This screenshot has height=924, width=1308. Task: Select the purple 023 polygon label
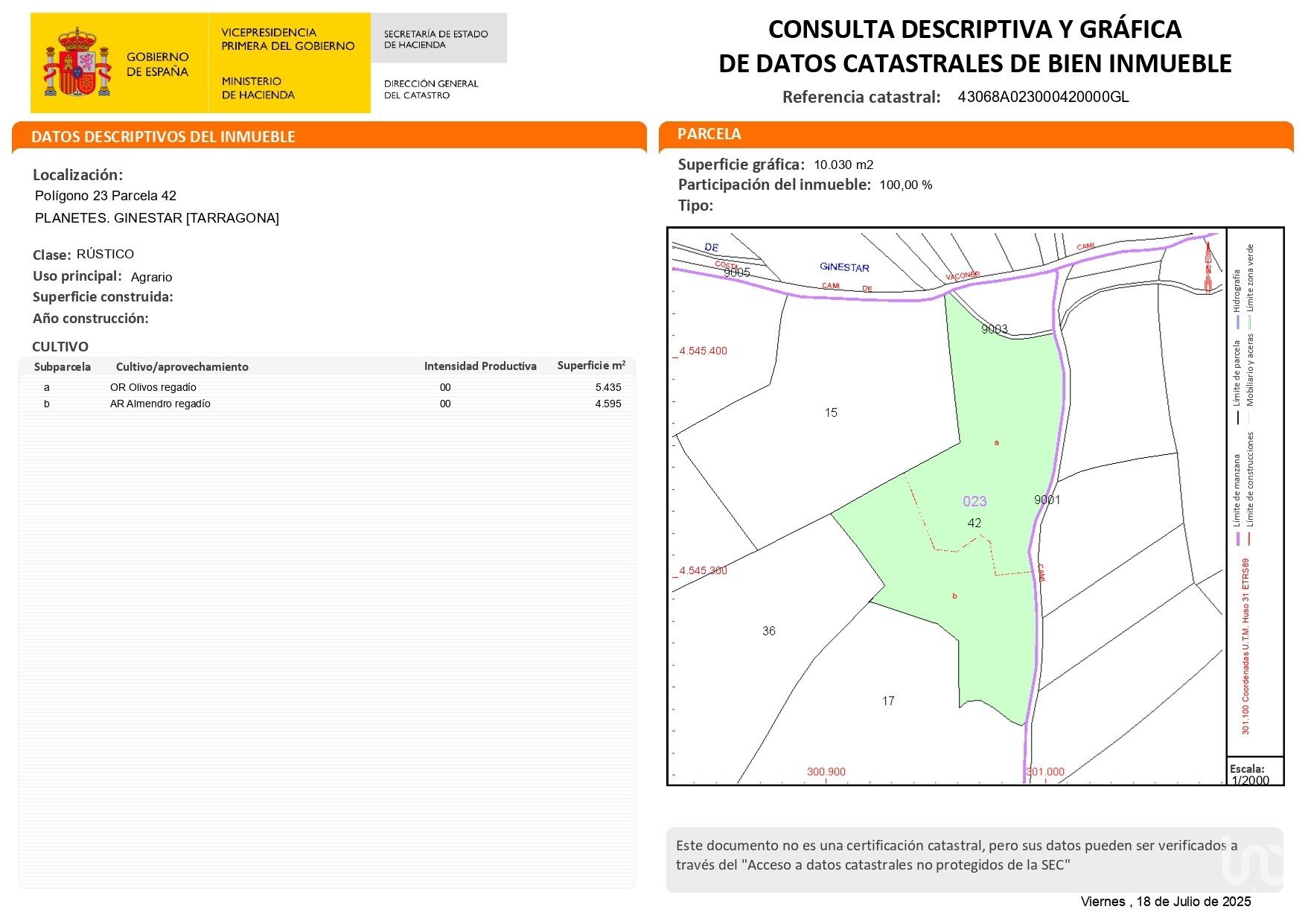(974, 502)
